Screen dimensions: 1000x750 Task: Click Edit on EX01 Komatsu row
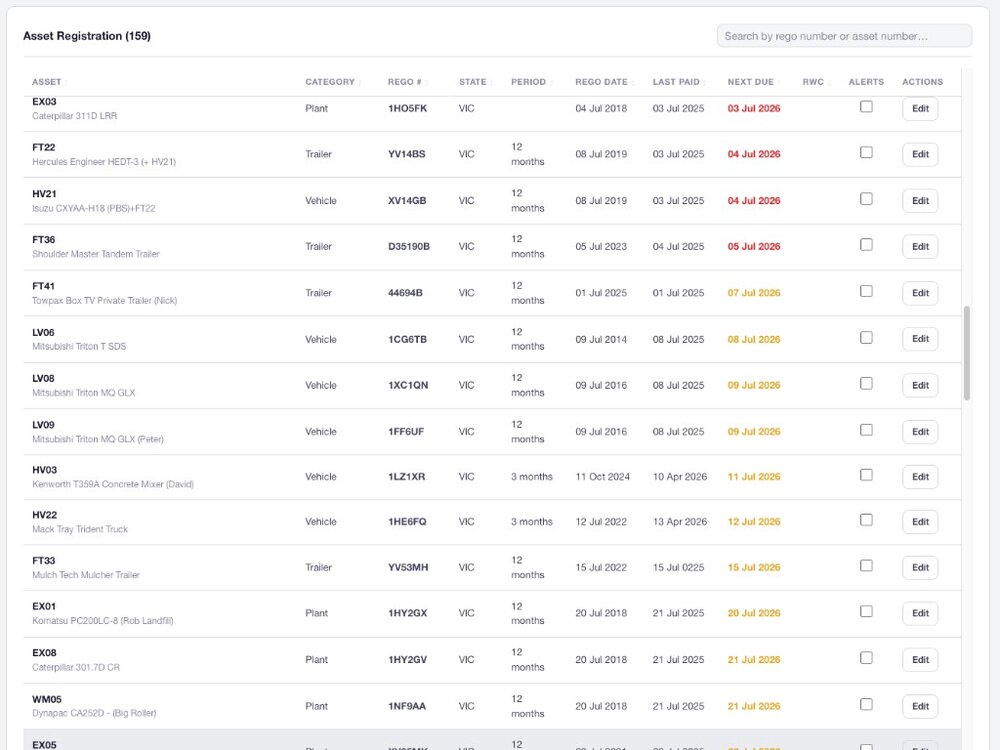click(x=920, y=614)
